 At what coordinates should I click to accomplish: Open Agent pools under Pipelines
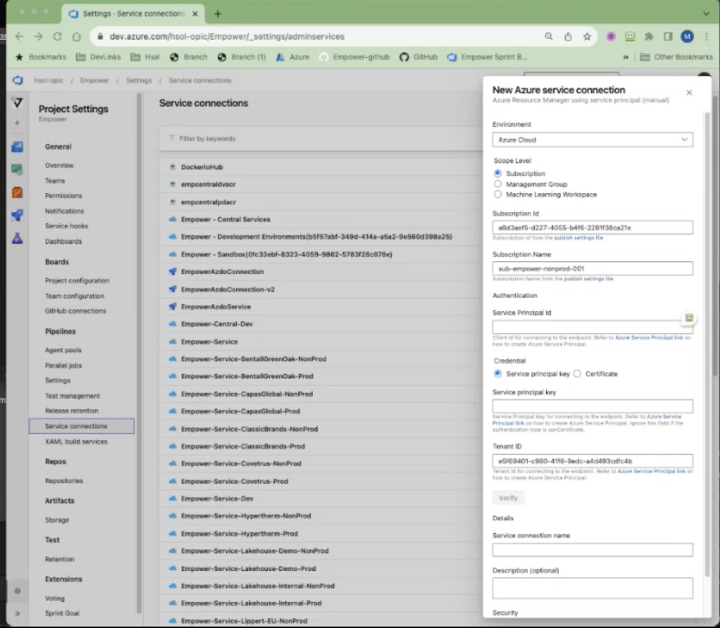(x=63, y=350)
